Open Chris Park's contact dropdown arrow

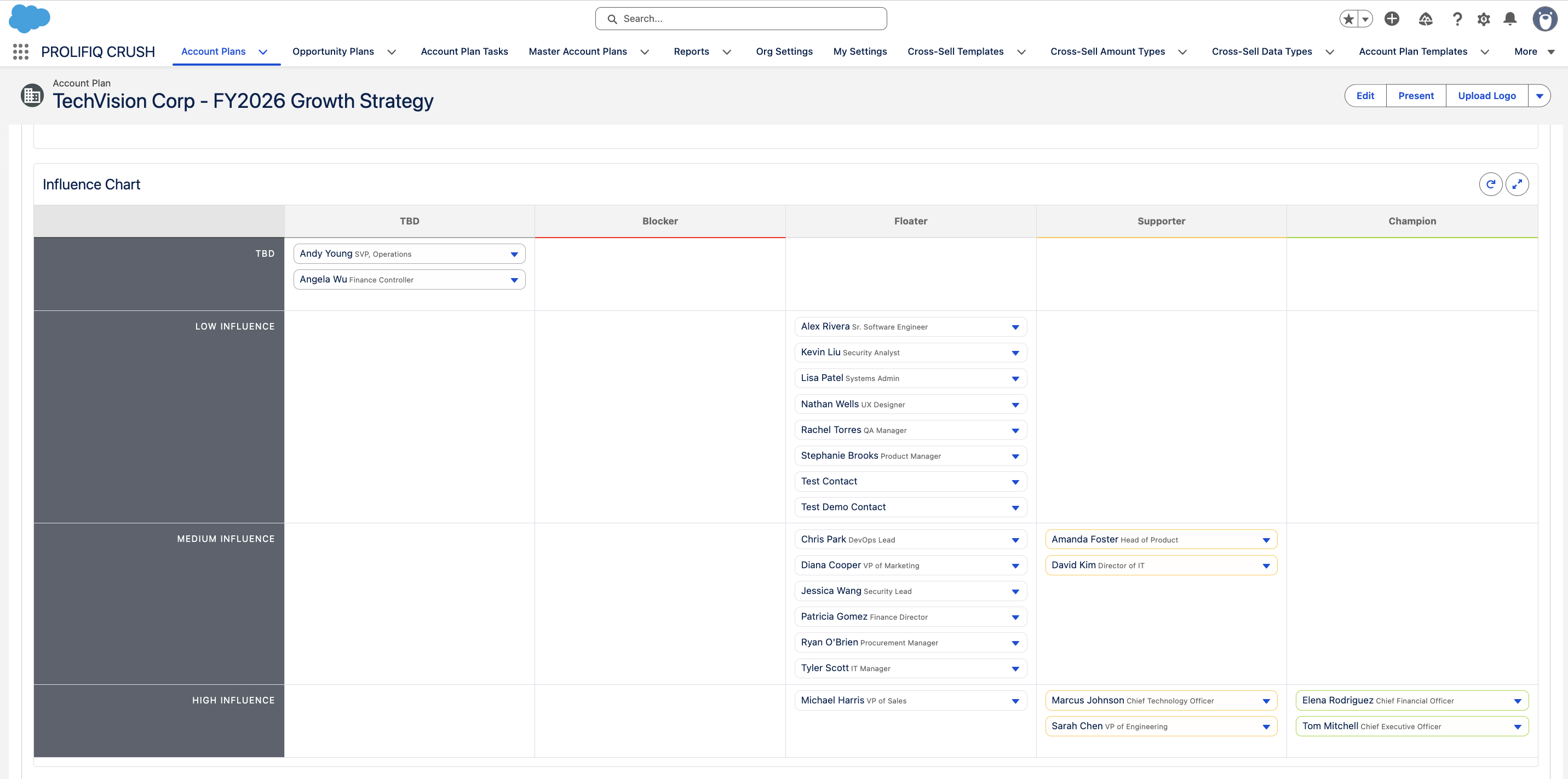[x=1015, y=540]
